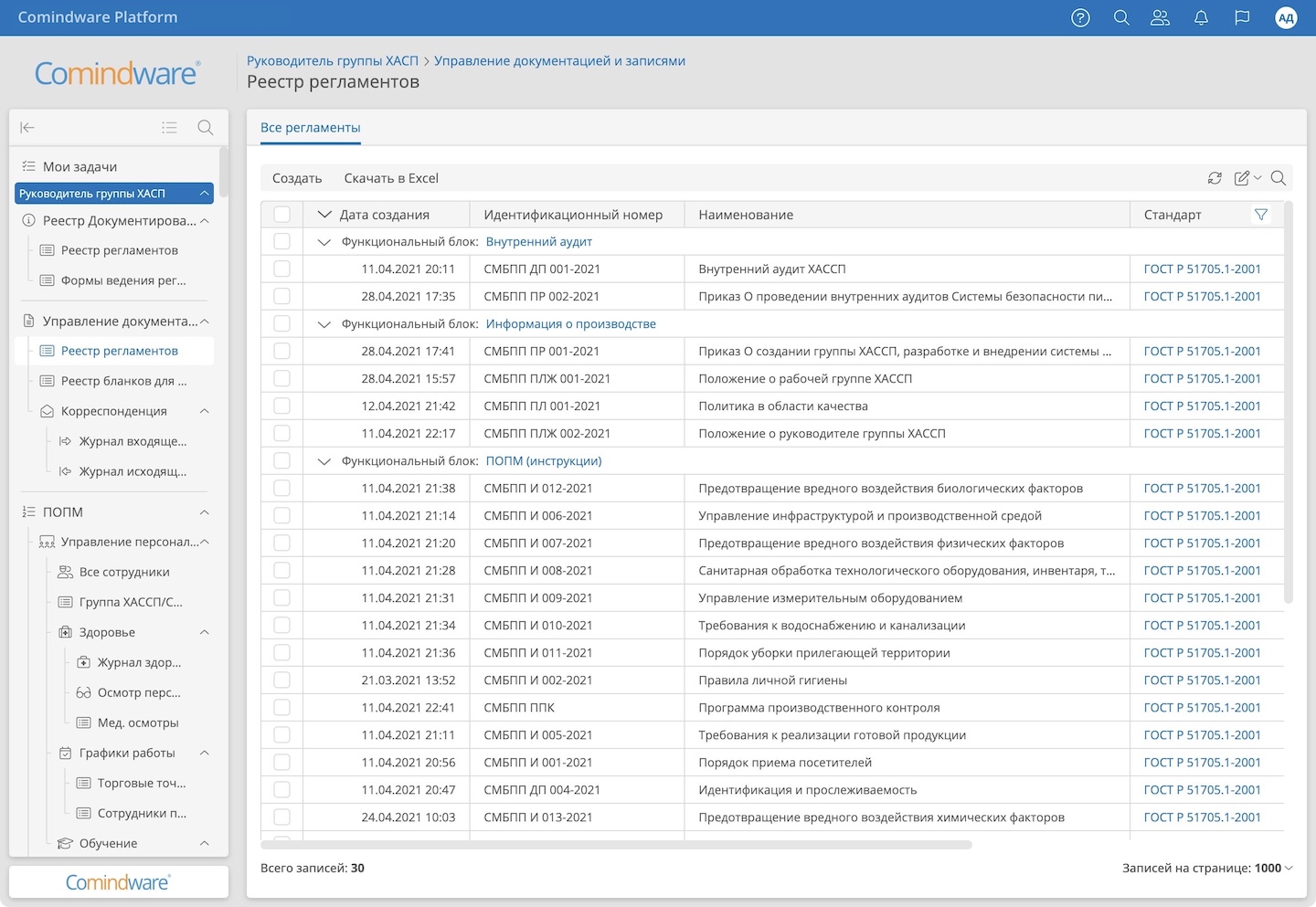Check the row Порядок приема посетителей
1316x907 pixels.
pos(281,762)
